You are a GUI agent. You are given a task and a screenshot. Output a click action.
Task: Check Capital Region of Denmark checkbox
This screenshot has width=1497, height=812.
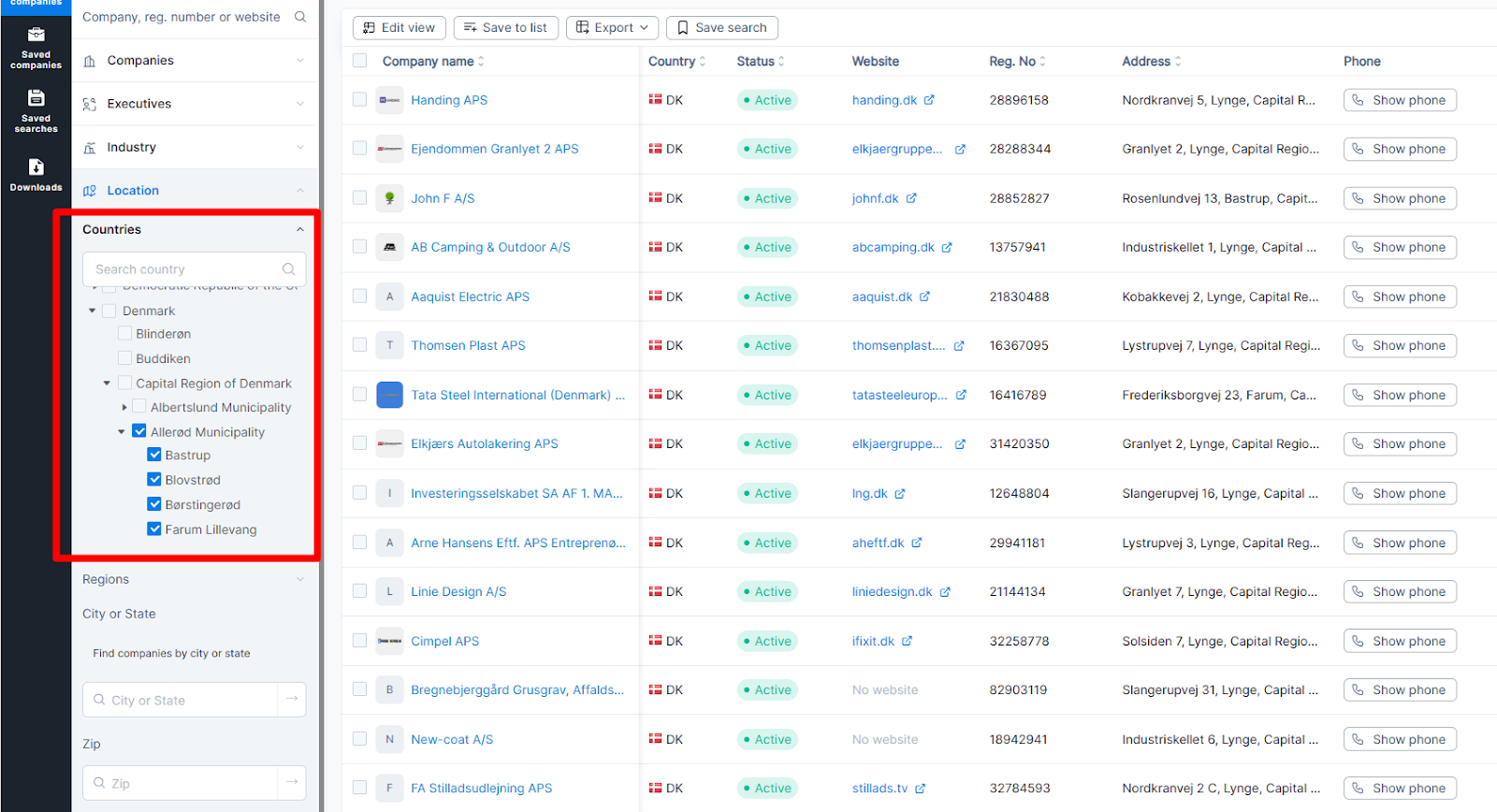(124, 383)
